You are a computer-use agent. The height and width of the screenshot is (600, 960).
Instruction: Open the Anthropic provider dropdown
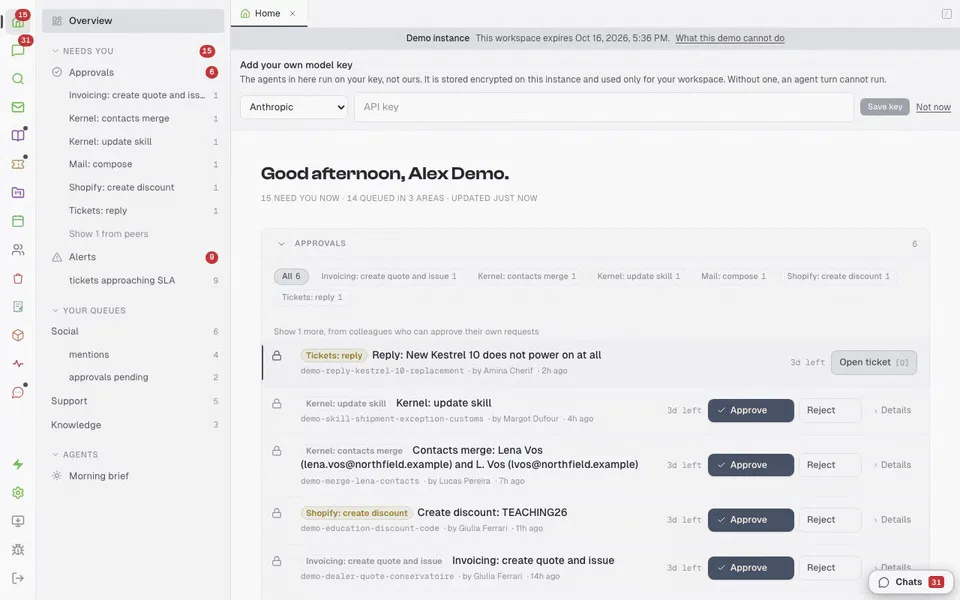[294, 107]
